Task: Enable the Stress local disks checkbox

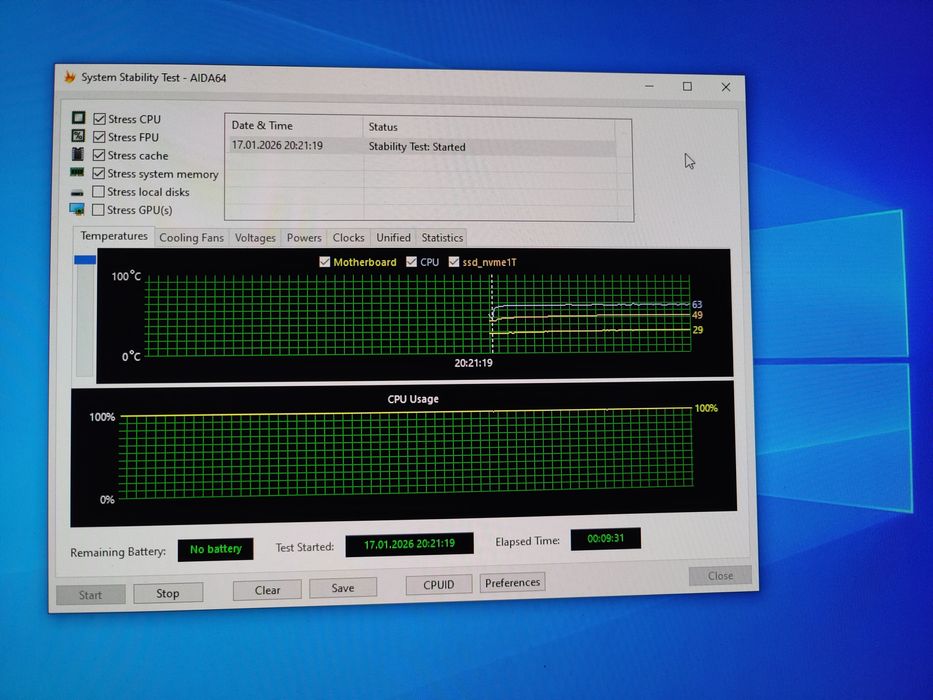Action: (x=98, y=192)
